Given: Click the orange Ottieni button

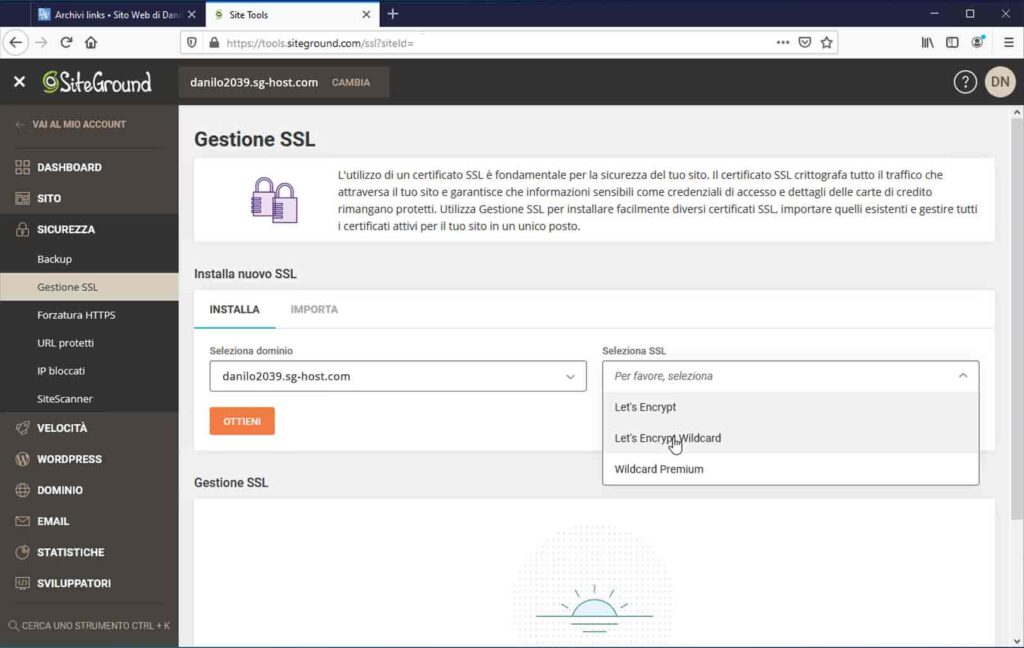Looking at the screenshot, I should (x=242, y=421).
